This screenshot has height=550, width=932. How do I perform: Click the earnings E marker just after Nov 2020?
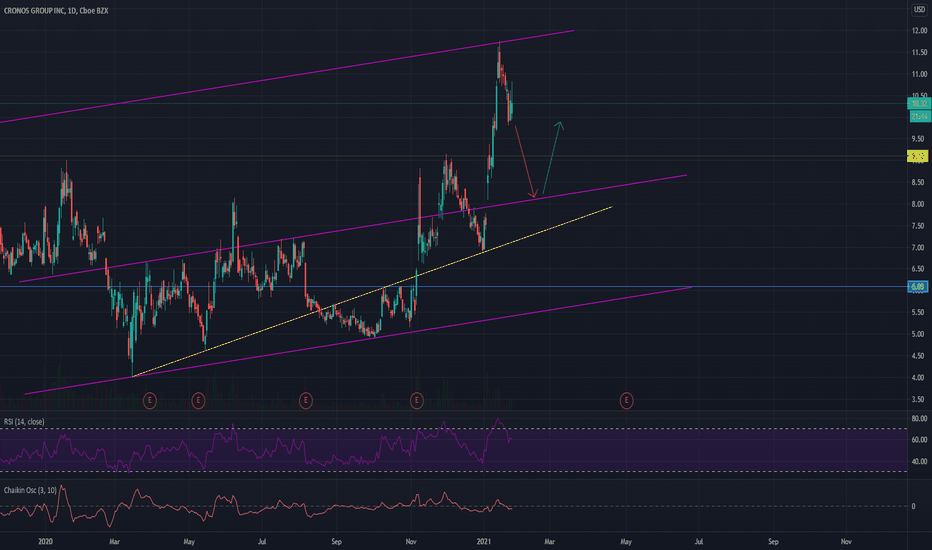[417, 401]
